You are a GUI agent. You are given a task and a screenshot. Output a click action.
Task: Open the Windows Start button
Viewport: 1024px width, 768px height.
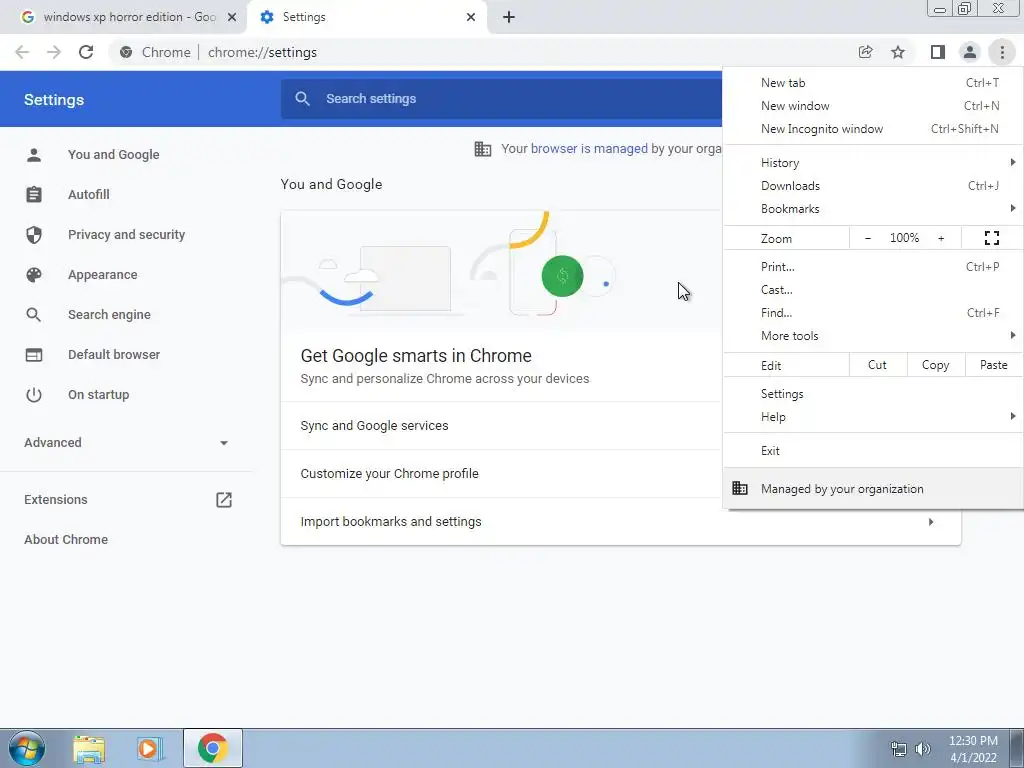point(27,748)
